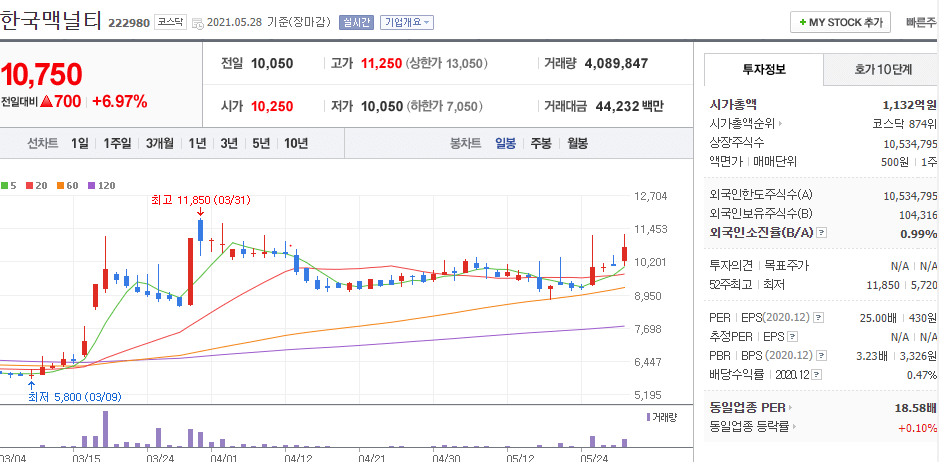Open help icon next to 배당수익률 2020.12
The image size is (939, 462).
point(817,375)
